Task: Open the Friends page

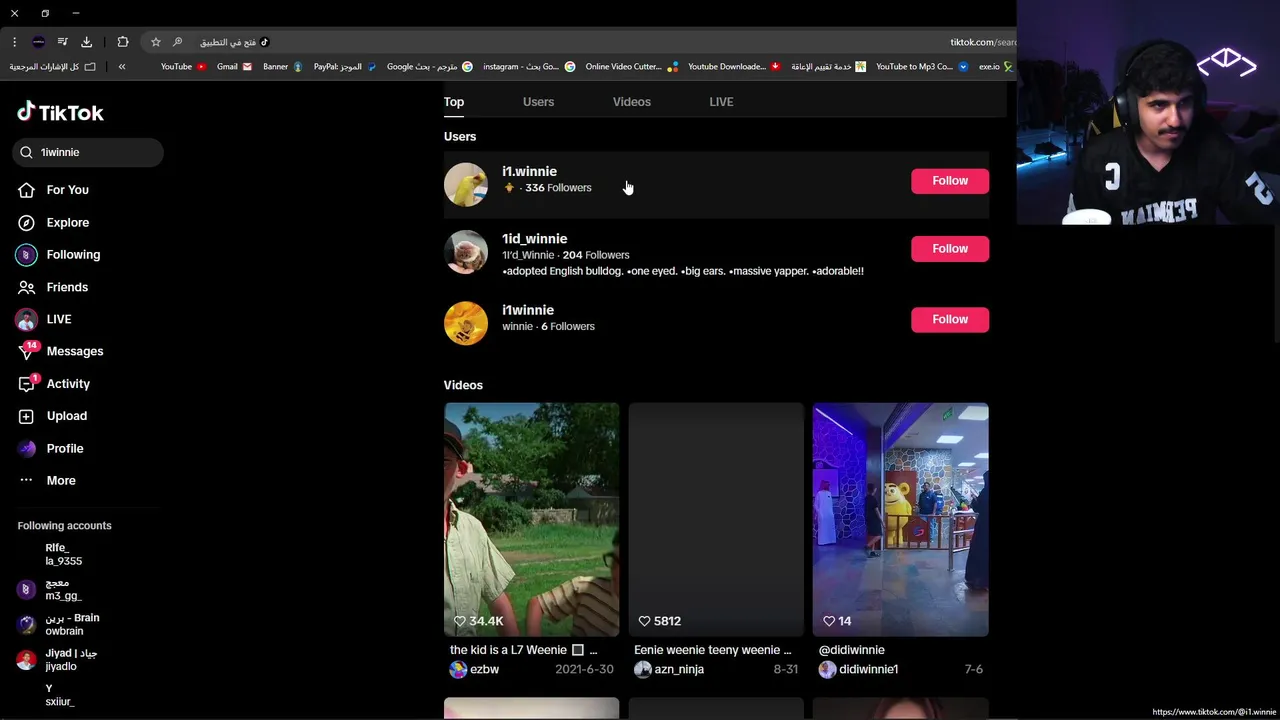Action: coord(54,287)
